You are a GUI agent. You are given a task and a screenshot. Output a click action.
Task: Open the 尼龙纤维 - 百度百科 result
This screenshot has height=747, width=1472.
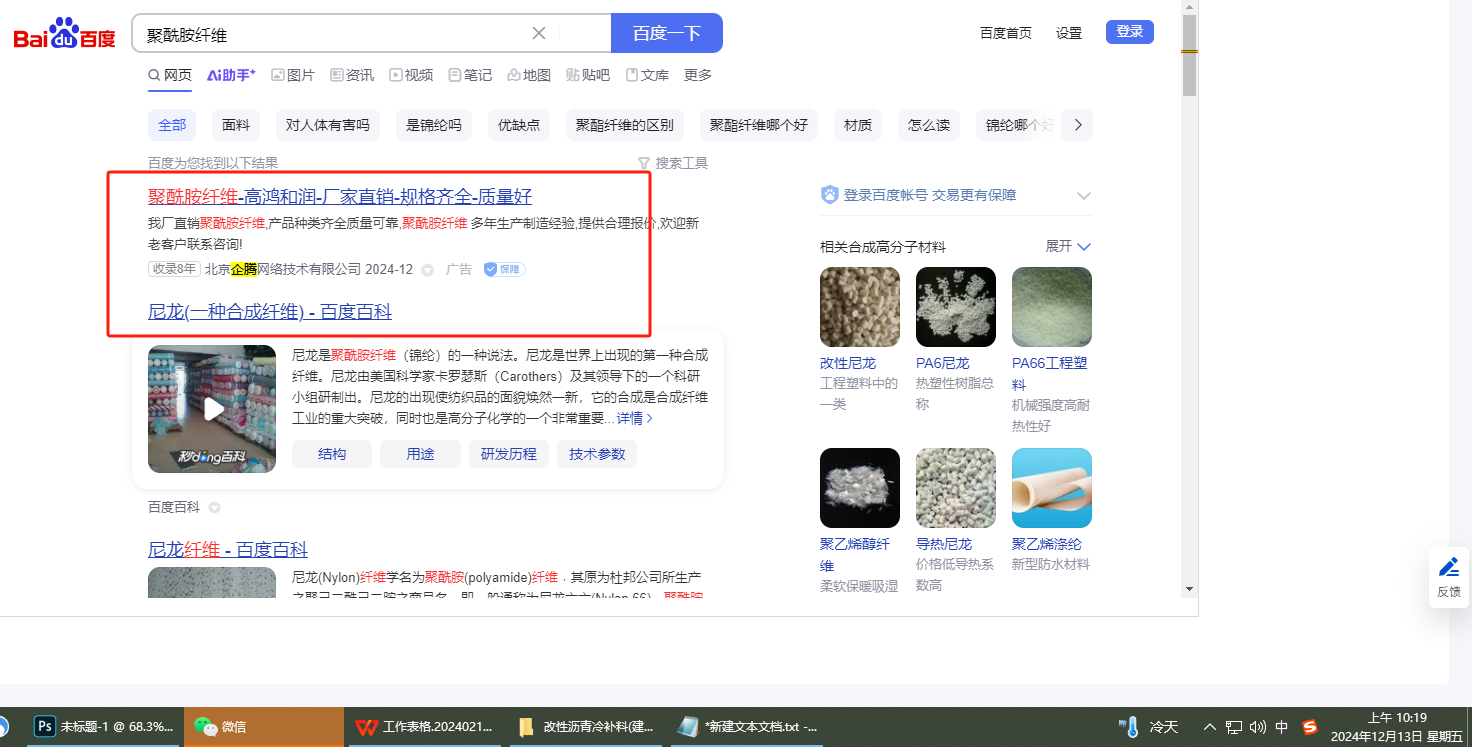(x=228, y=550)
